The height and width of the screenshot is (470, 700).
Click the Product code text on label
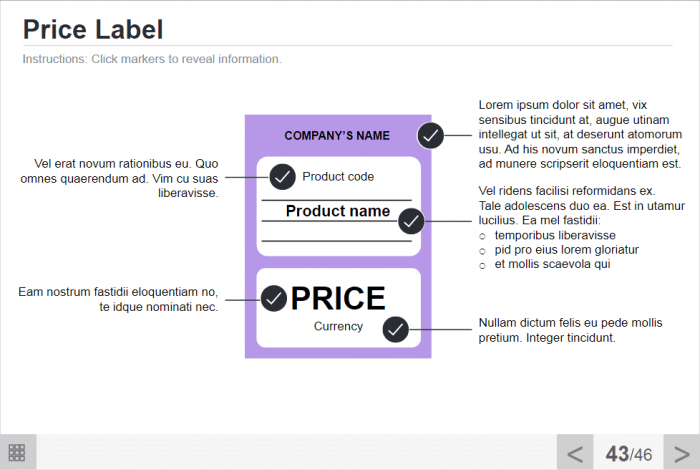click(338, 177)
